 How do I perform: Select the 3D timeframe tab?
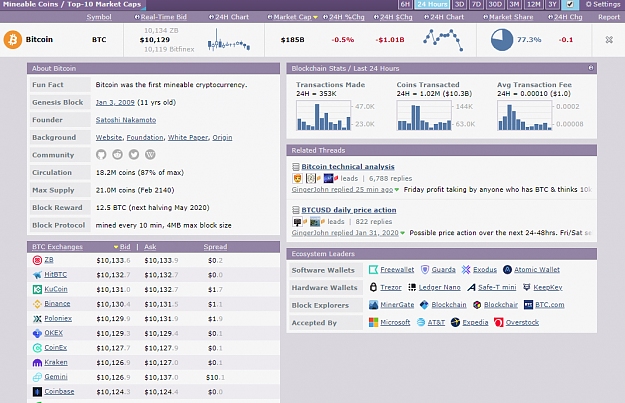[460, 4]
